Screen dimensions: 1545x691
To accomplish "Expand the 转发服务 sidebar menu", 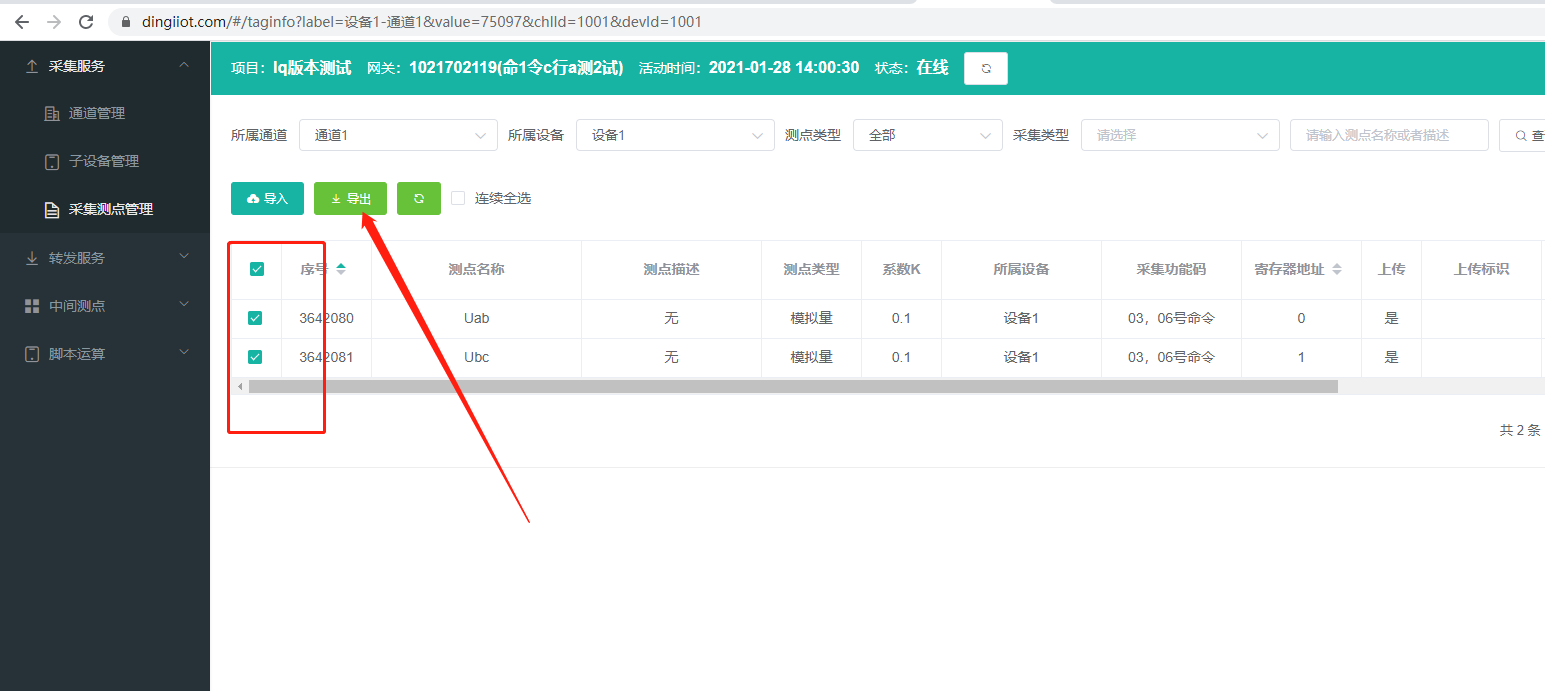I will [105, 258].
